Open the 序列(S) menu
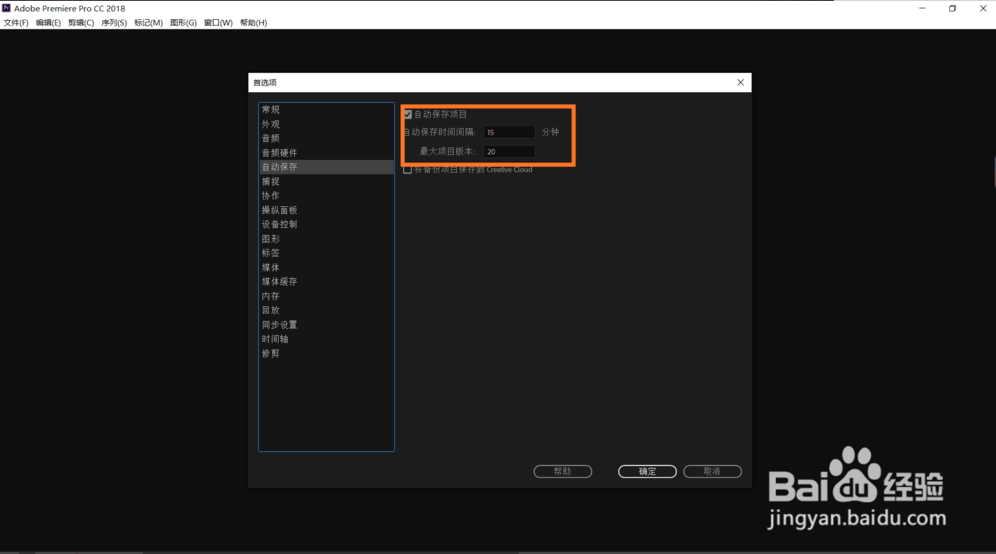This screenshot has height=554, width=996. [x=114, y=23]
